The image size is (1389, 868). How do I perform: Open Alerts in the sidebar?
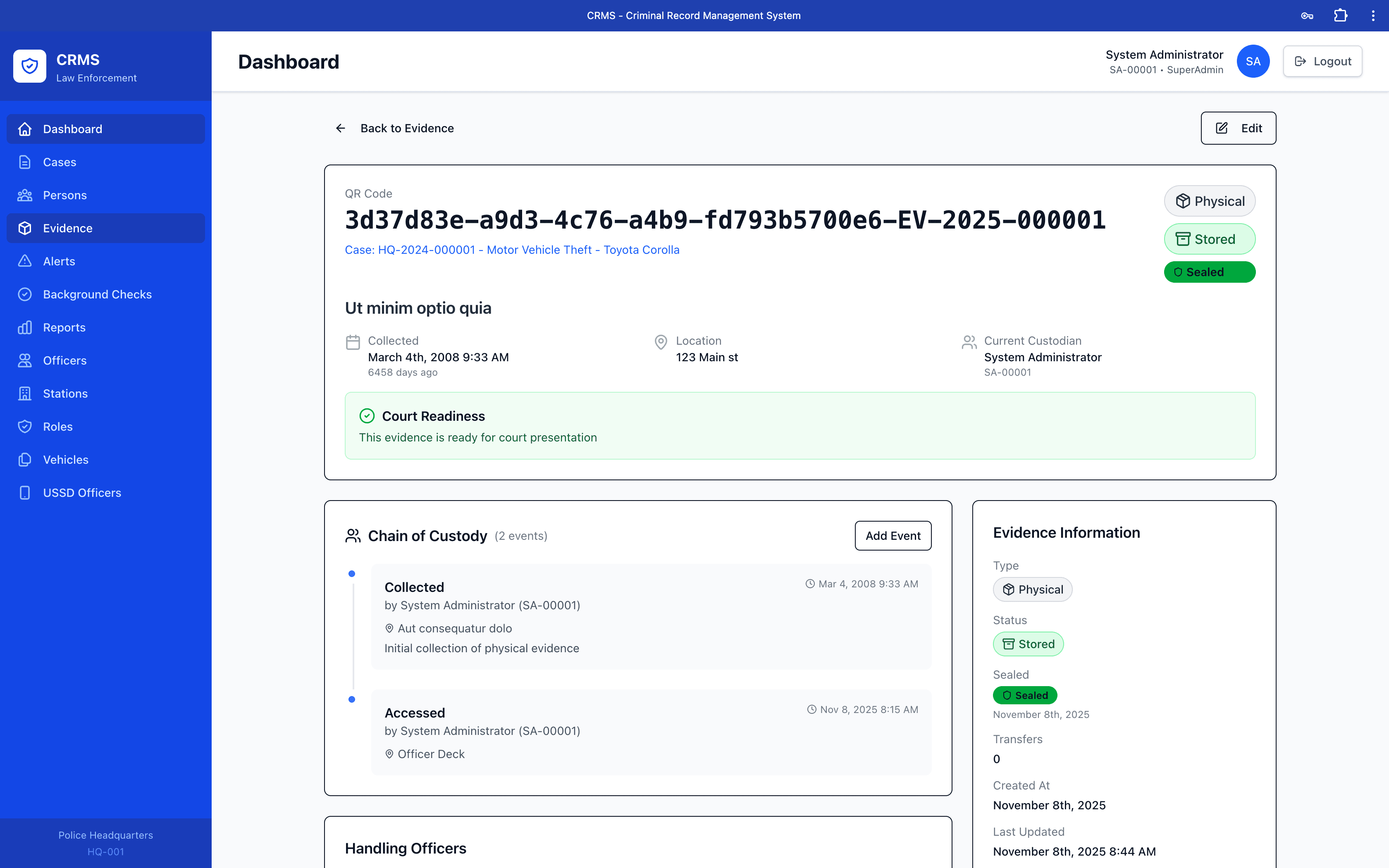click(x=105, y=261)
